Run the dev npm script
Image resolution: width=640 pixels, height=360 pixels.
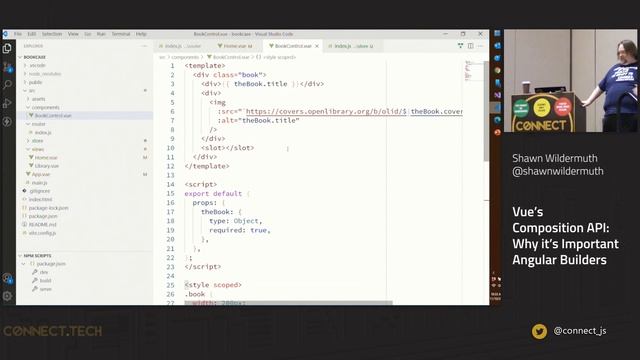click(44, 272)
